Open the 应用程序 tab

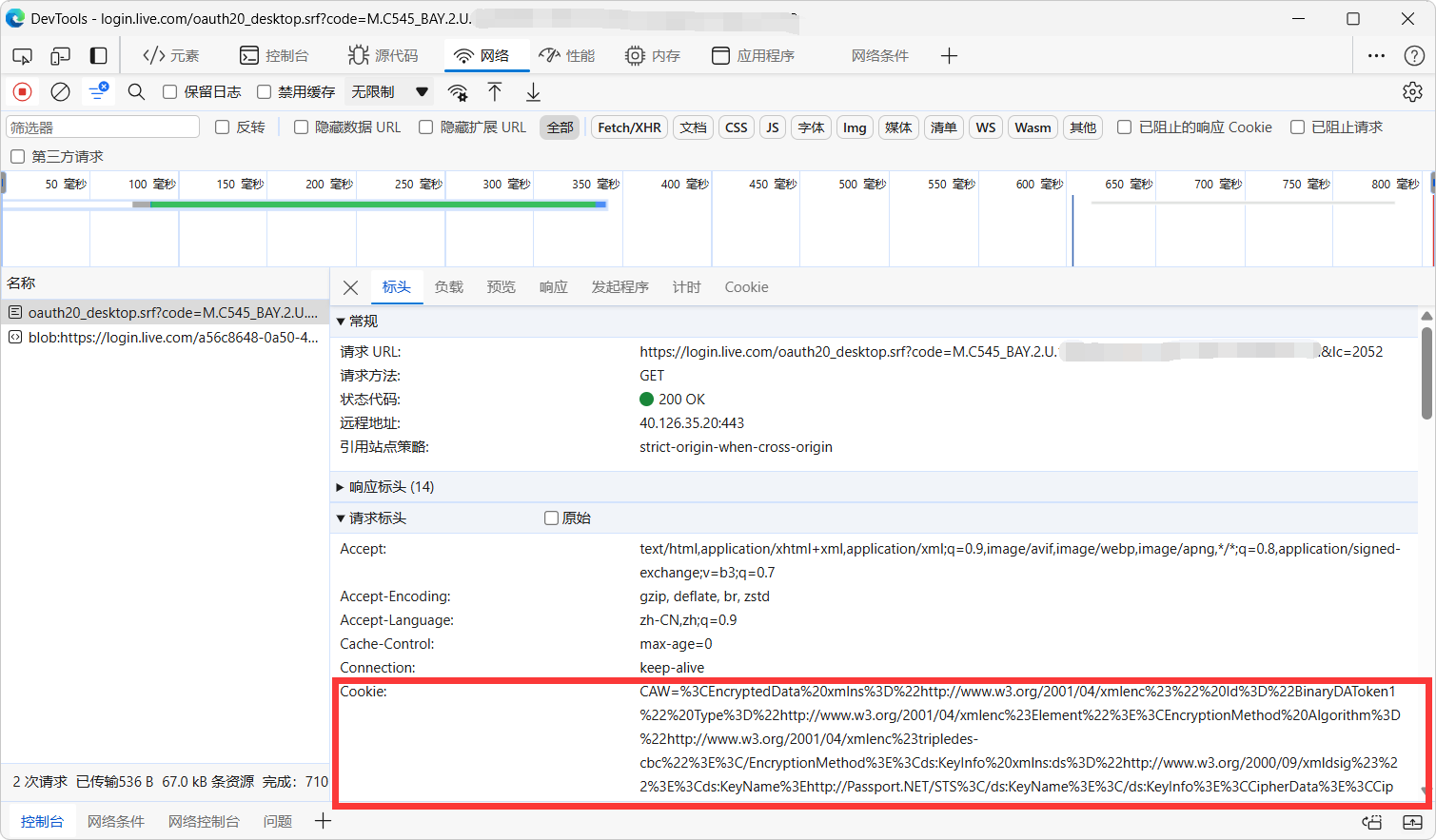coord(754,56)
